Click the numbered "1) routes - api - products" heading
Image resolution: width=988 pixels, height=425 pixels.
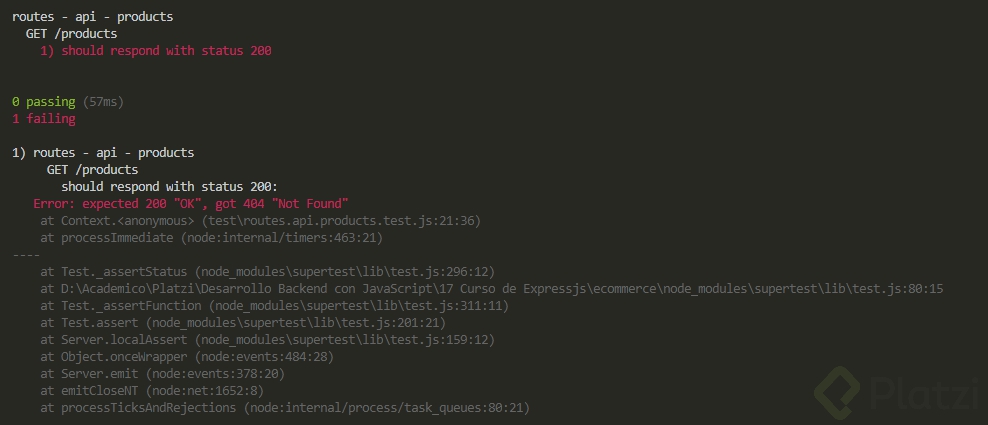(x=103, y=153)
